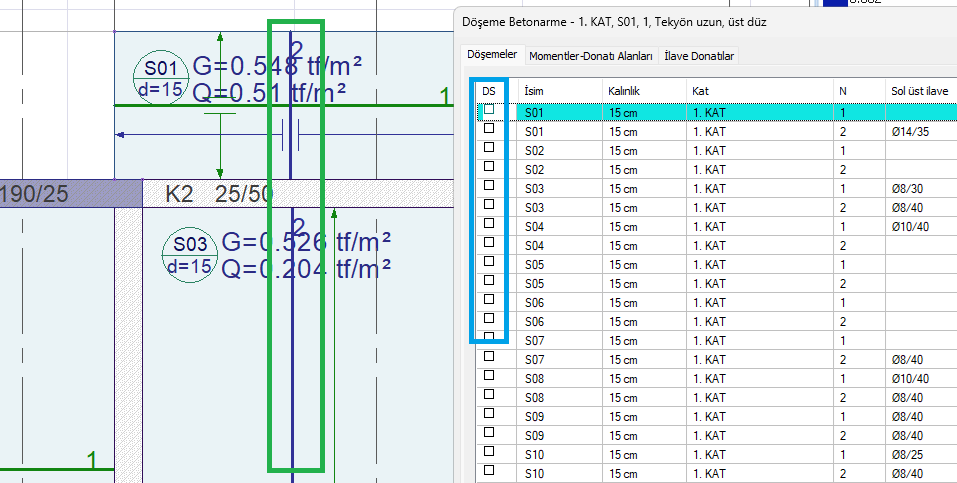Click the 15 cm thickness cell of S04 N 2
The height and width of the screenshot is (483, 957).
[x=645, y=245]
